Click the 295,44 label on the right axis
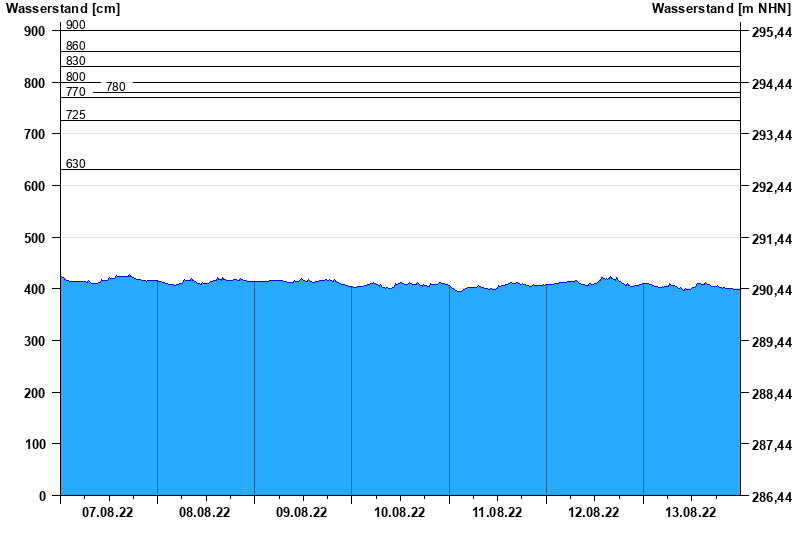This screenshot has height=550, width=800. (x=771, y=32)
